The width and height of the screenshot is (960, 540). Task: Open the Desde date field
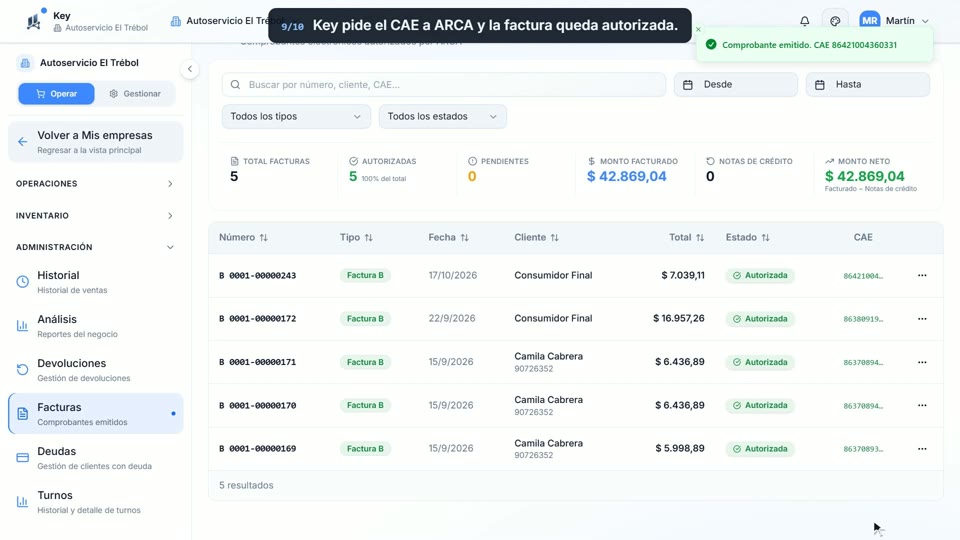736,84
